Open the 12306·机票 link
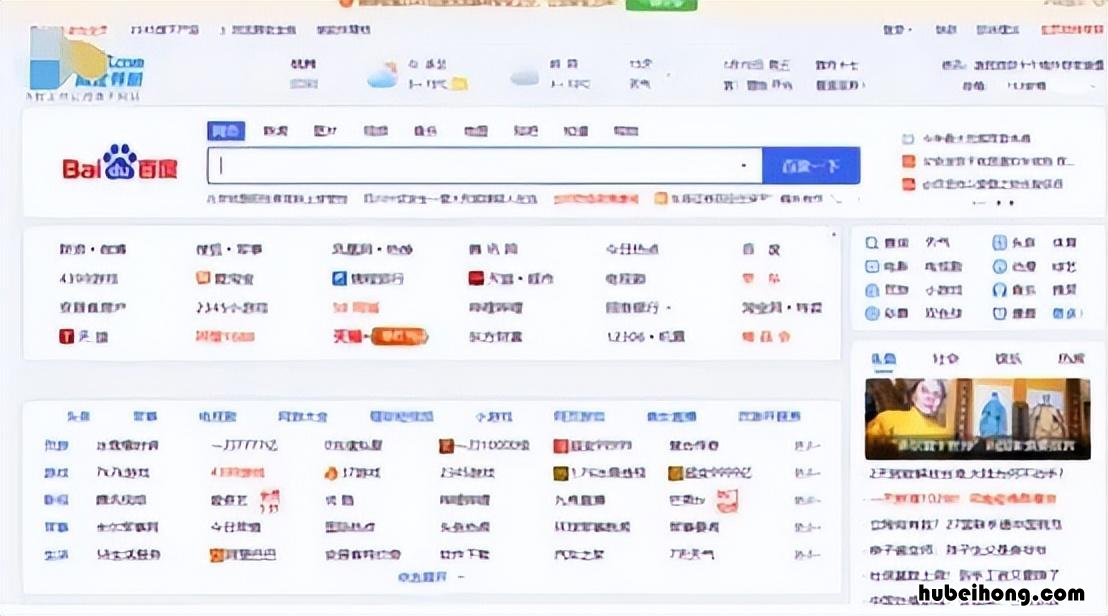Viewport: 1108px width, 616px height. pos(645,336)
